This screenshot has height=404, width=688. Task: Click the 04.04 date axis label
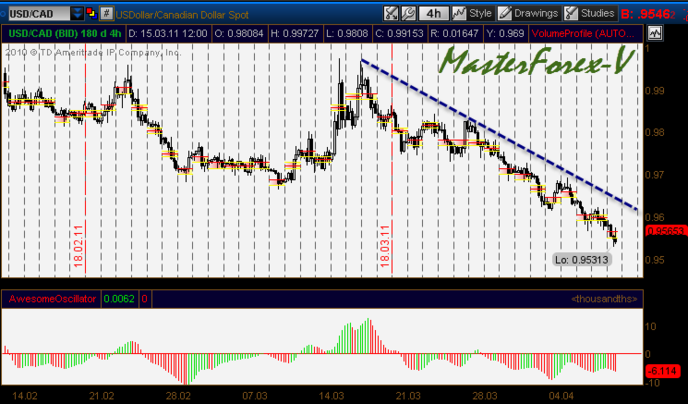coord(561,396)
